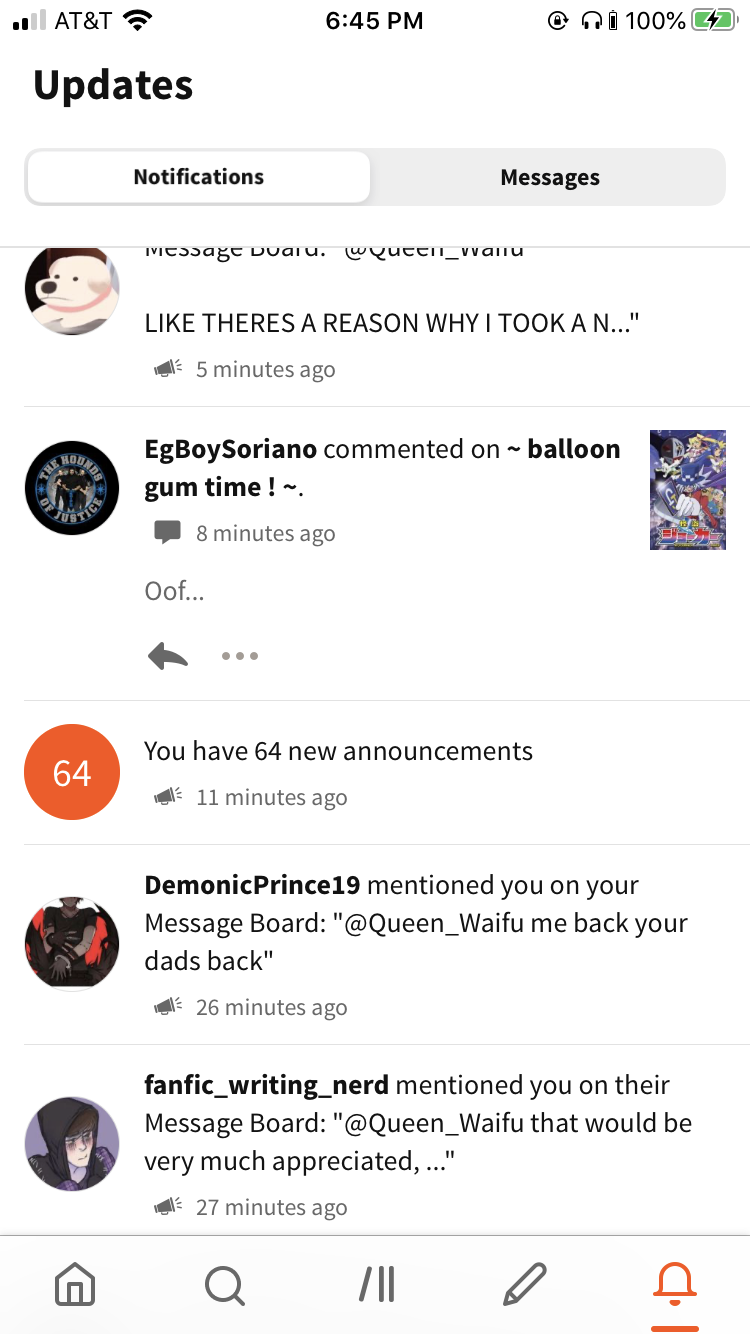Image resolution: width=750 pixels, height=1334 pixels.
Task: Open the balloon gum time story link
Action: [x=383, y=468]
